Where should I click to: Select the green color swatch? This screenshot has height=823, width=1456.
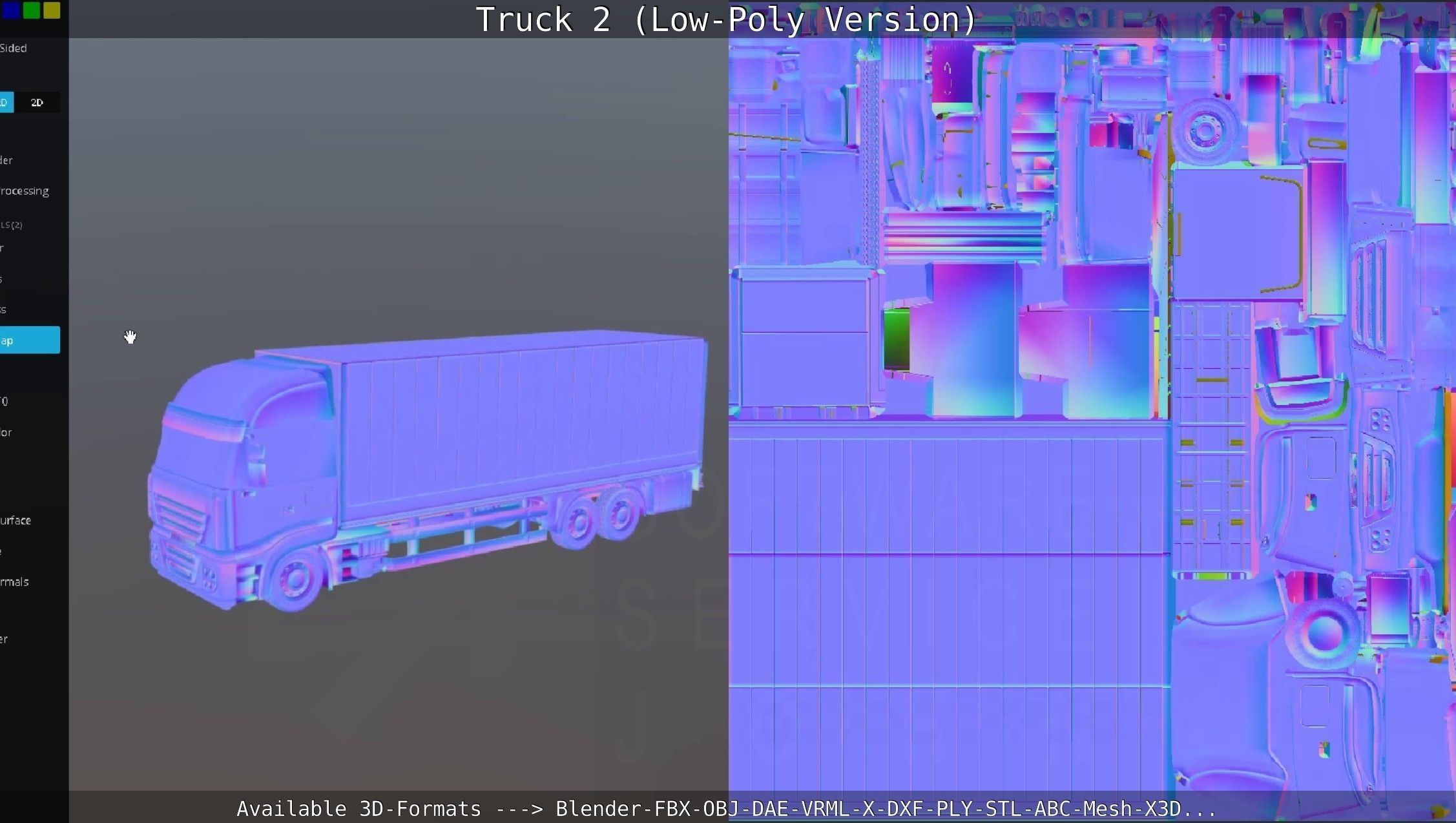tap(31, 10)
